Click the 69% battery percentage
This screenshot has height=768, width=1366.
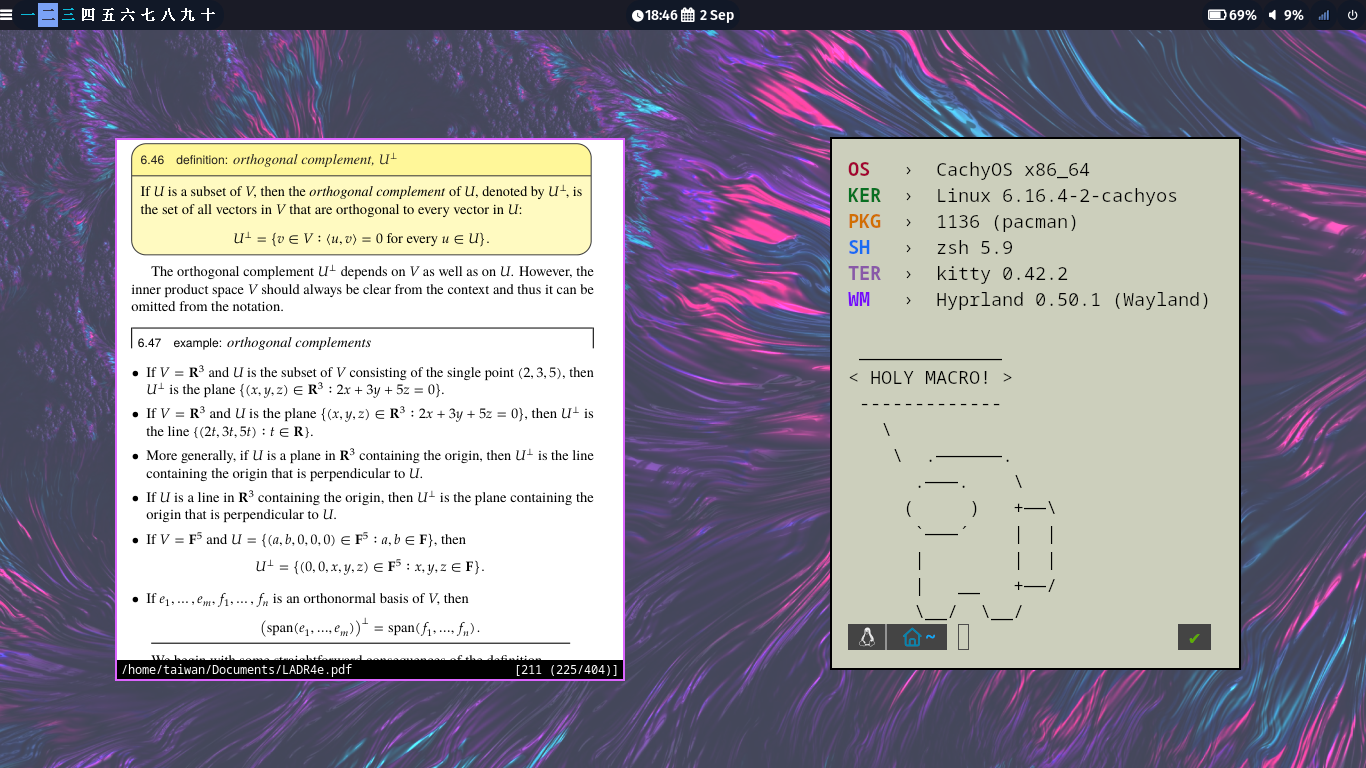click(x=1243, y=15)
